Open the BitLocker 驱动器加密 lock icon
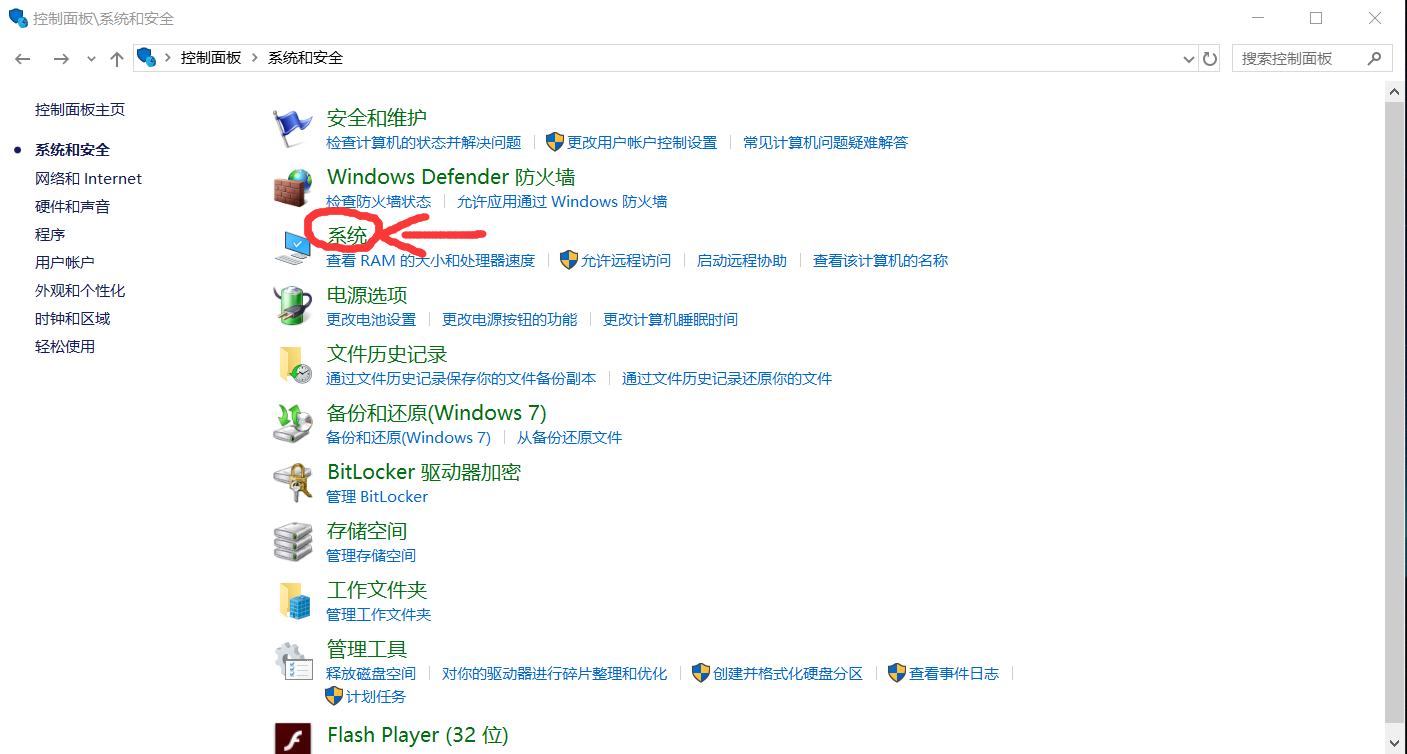Screen dimensions: 1407x754 (293, 482)
